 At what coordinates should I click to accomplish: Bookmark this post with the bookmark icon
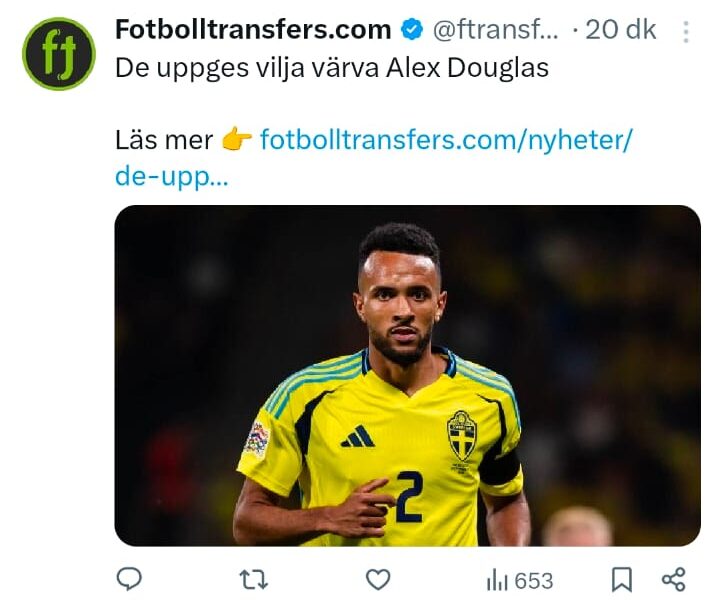[622, 580]
